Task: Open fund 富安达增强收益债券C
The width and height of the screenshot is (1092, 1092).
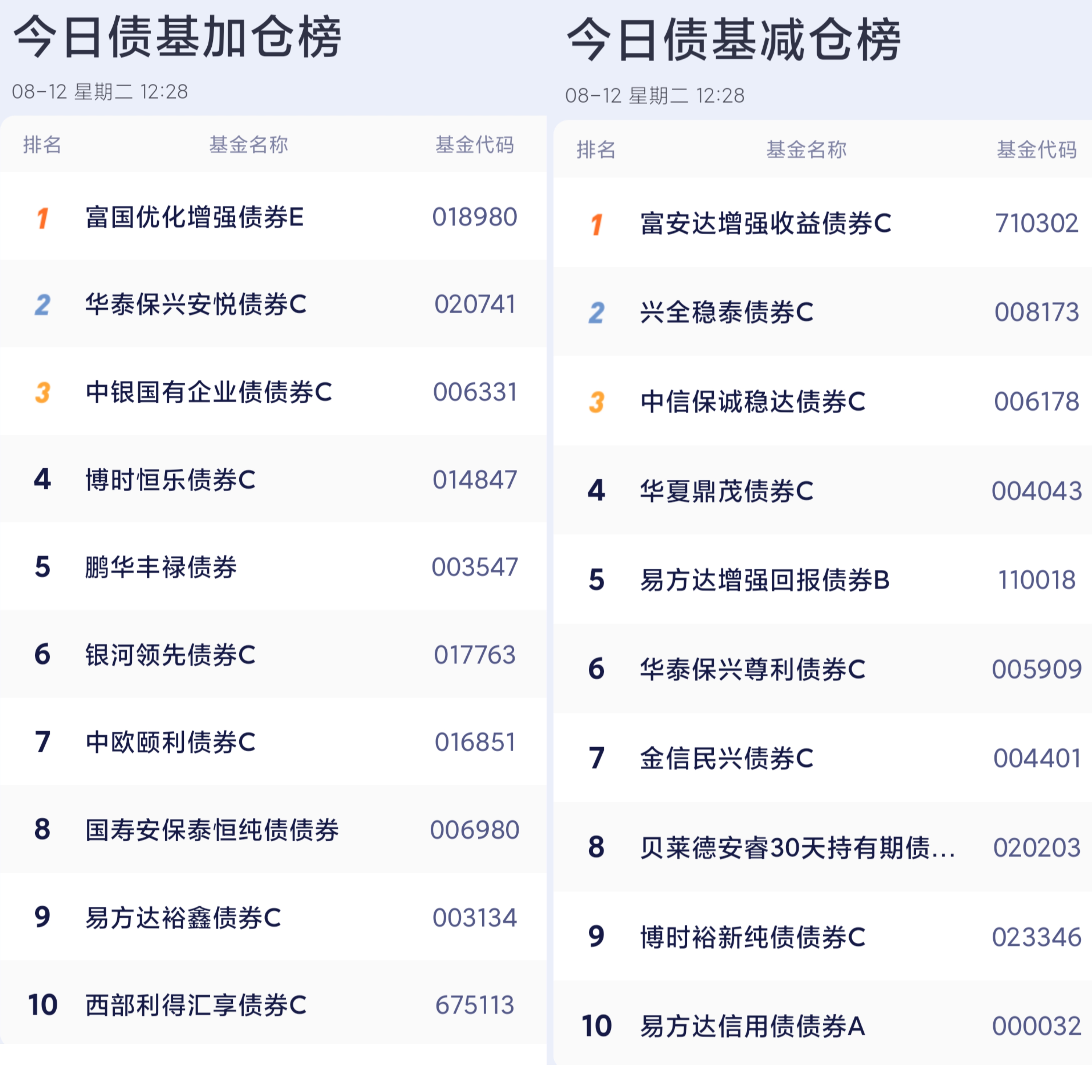Action: pyautogui.click(x=765, y=223)
